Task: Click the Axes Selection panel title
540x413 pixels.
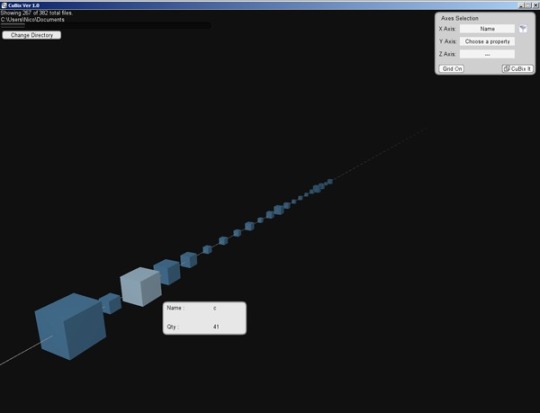Action: coord(460,18)
